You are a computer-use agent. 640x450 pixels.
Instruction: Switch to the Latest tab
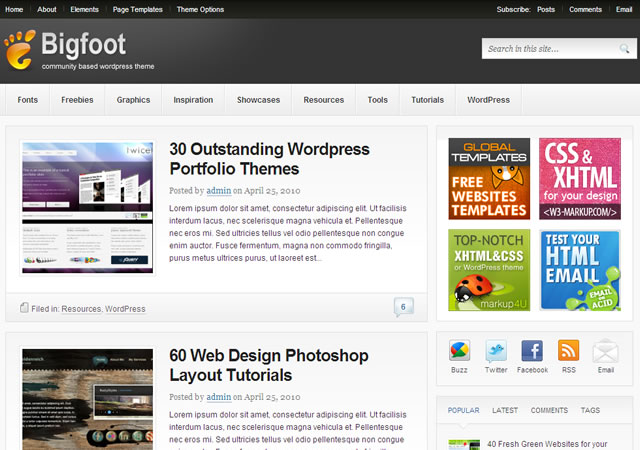[x=505, y=410]
